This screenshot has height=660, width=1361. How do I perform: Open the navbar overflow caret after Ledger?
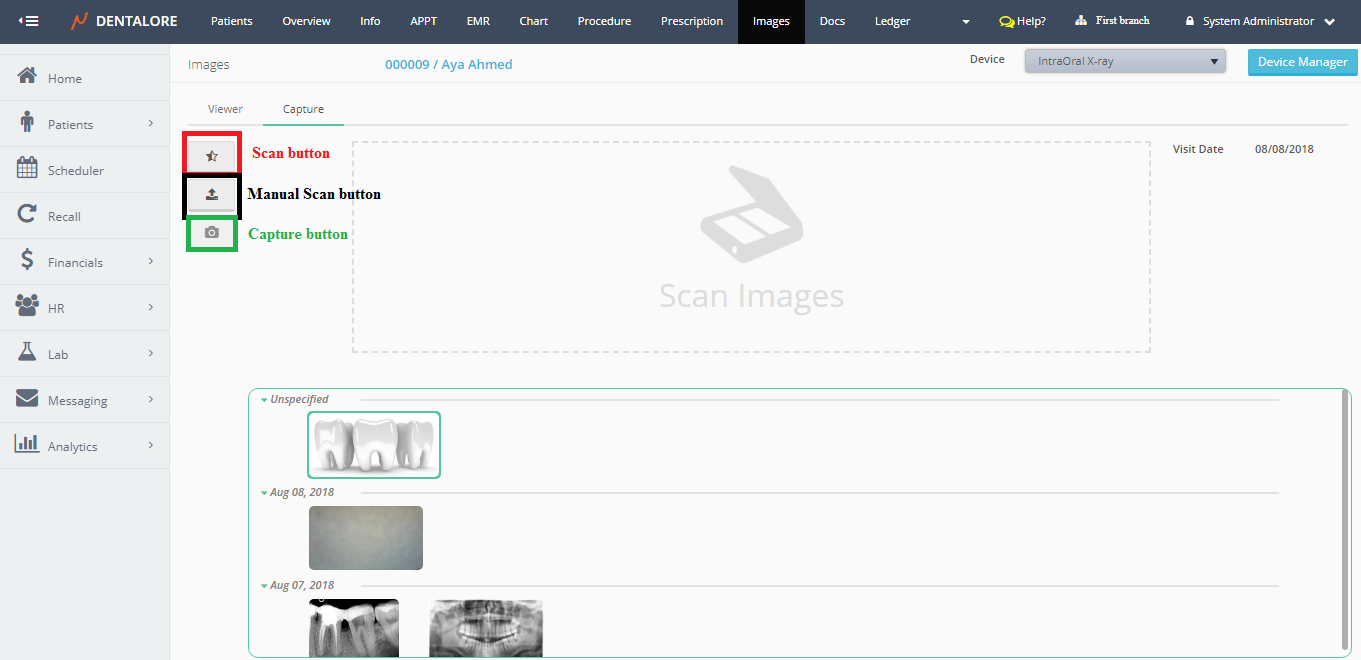965,22
